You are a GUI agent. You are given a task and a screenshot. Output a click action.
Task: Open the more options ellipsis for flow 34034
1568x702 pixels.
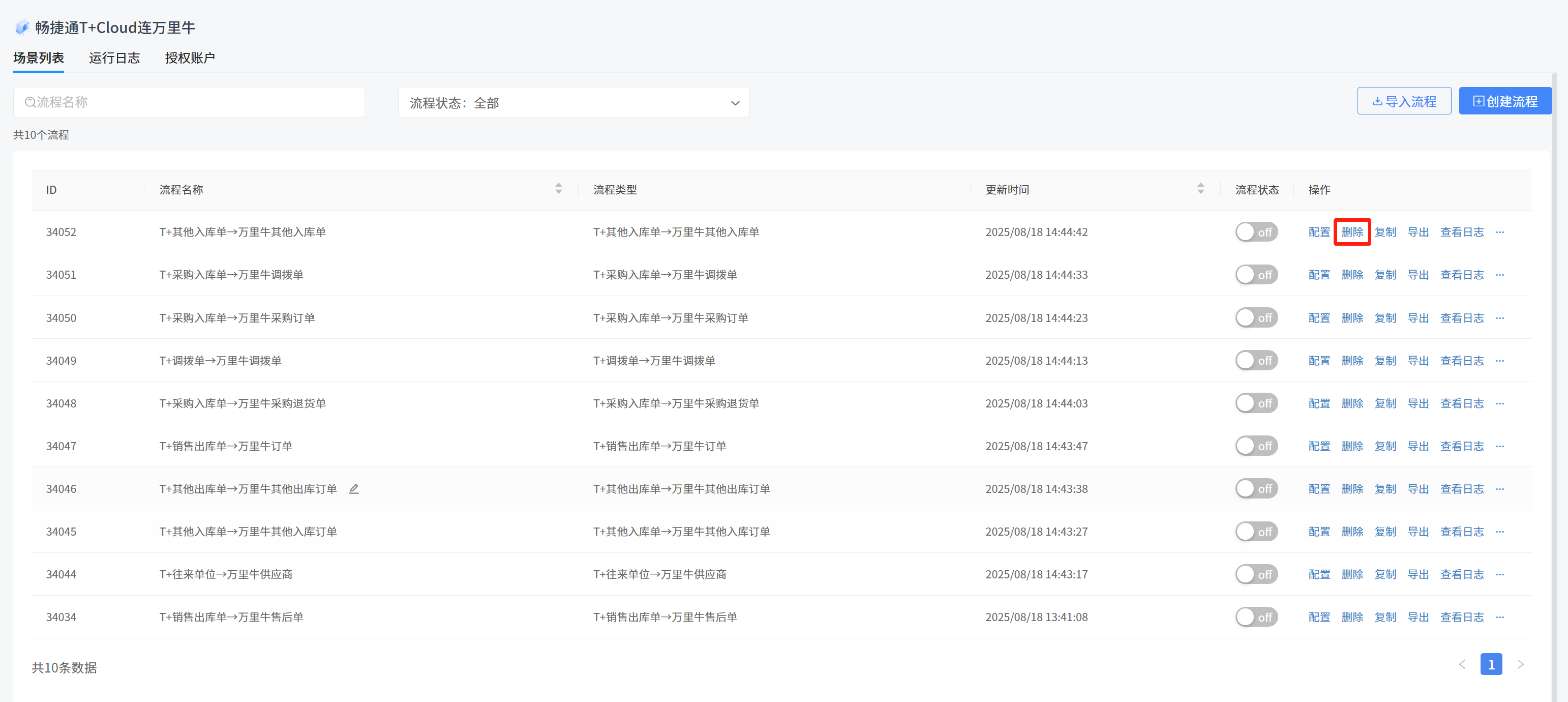pos(1499,617)
